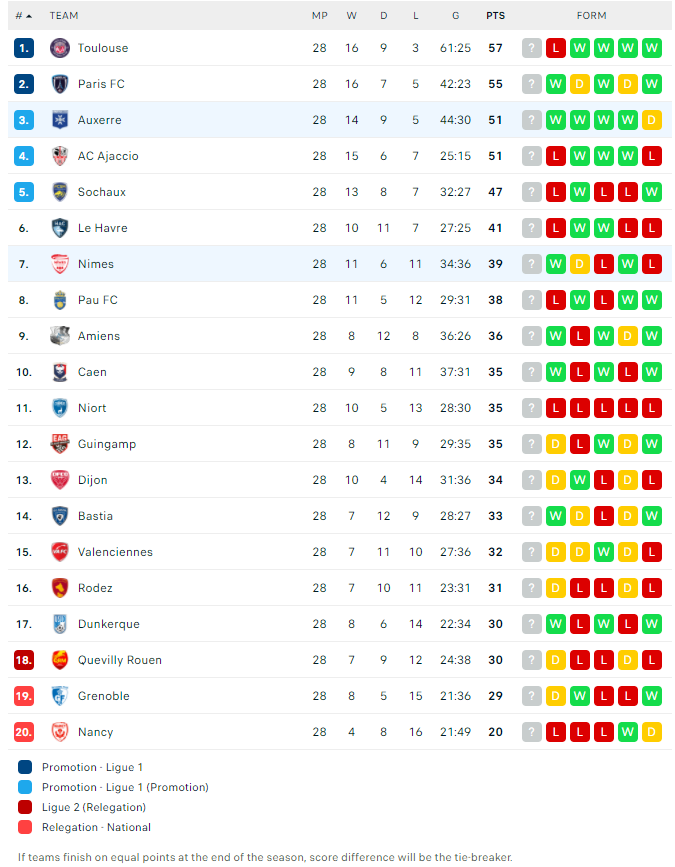Click Auxerre's yellow D form badge
The image size is (675, 867).
[652, 120]
